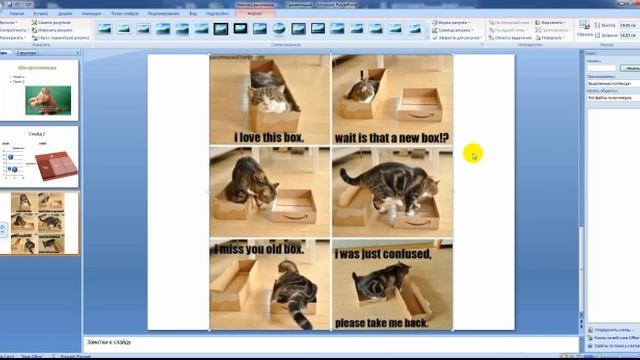This screenshot has height=360, width=640.
Task: Switch to the Вид tab
Action: [193, 13]
